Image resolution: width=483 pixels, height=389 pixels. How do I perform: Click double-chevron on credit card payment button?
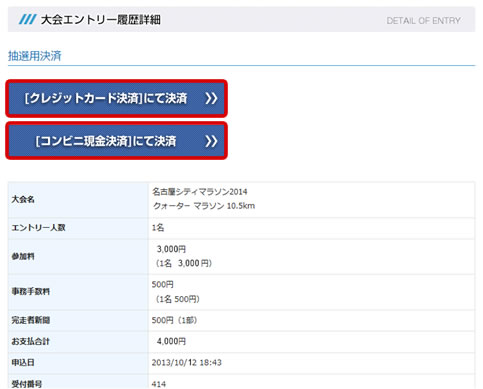pyautogui.click(x=211, y=98)
